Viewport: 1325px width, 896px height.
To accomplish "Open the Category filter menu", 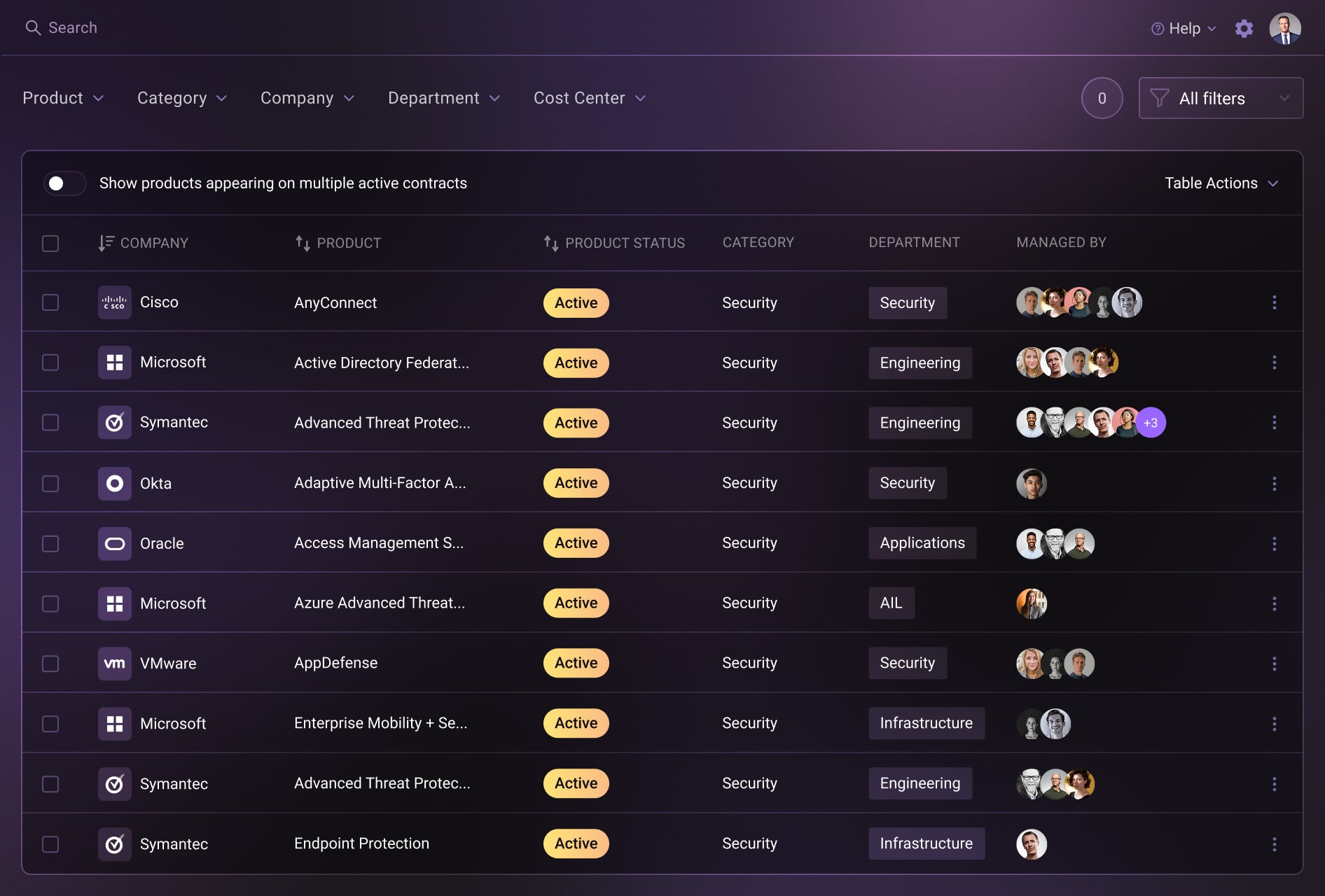I will pyautogui.click(x=181, y=98).
